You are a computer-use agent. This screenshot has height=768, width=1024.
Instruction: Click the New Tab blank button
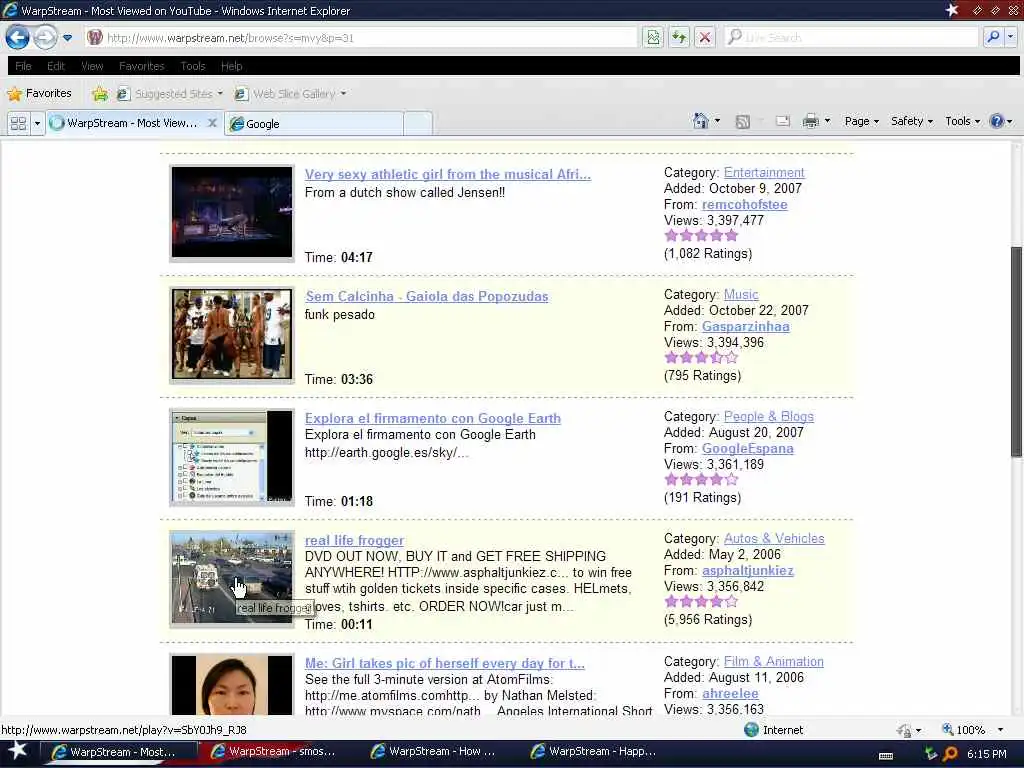point(418,123)
